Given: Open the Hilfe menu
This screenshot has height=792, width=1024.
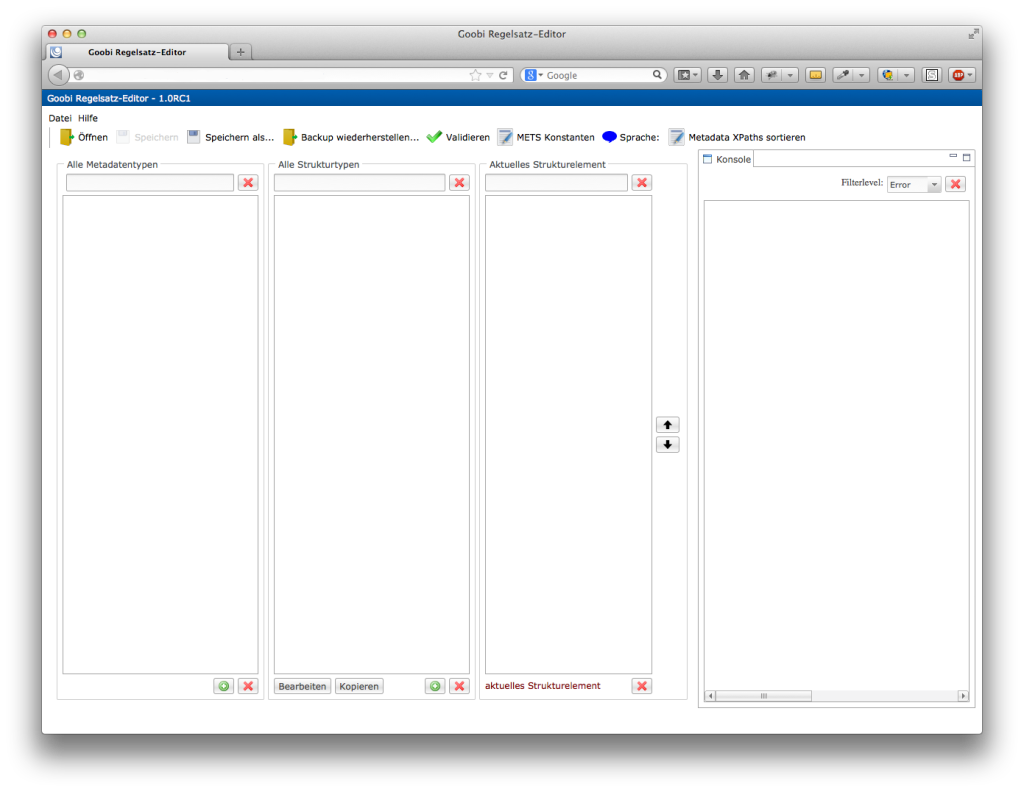Looking at the screenshot, I should pyautogui.click(x=88, y=118).
